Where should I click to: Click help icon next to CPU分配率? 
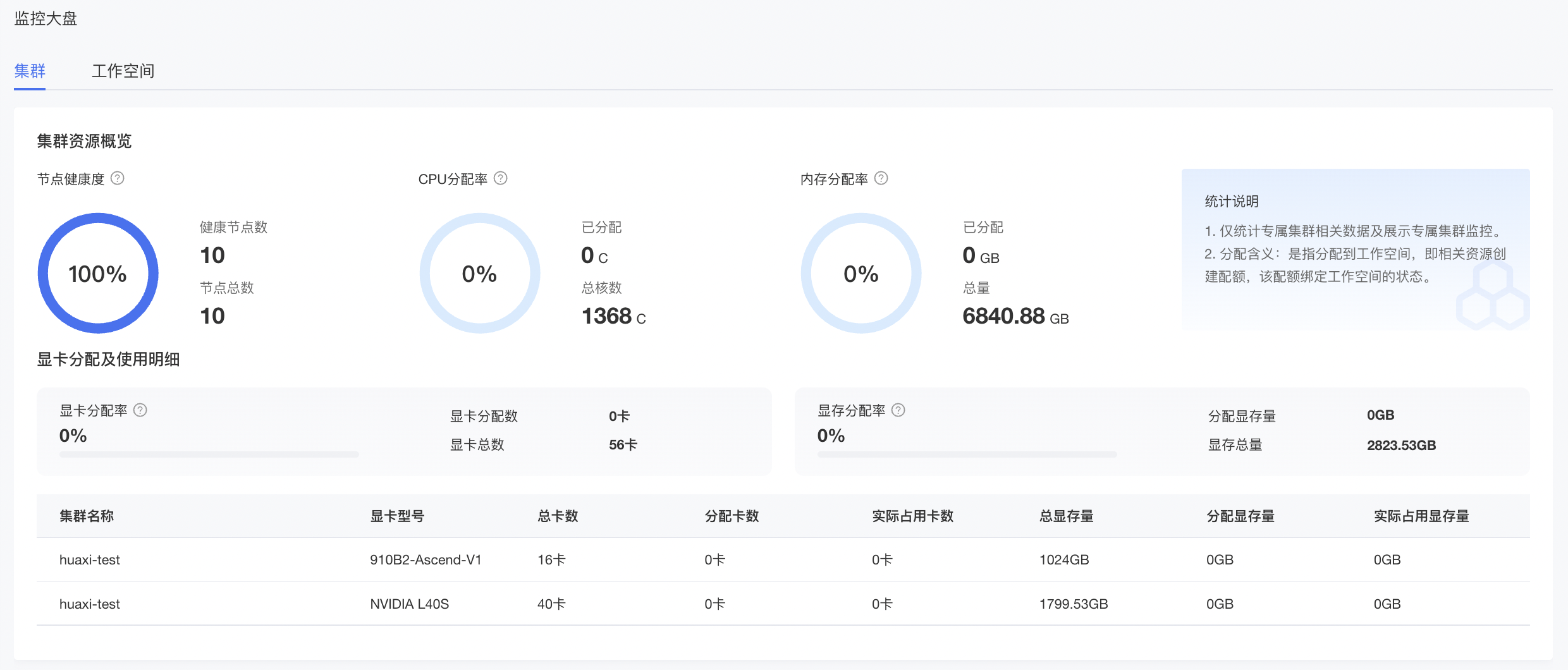500,178
